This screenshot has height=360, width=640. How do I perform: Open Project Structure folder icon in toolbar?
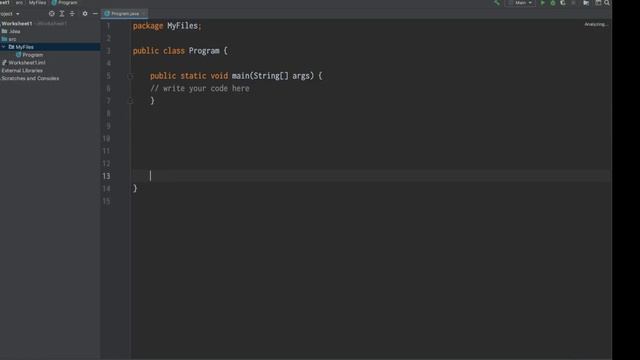pos(586,3)
